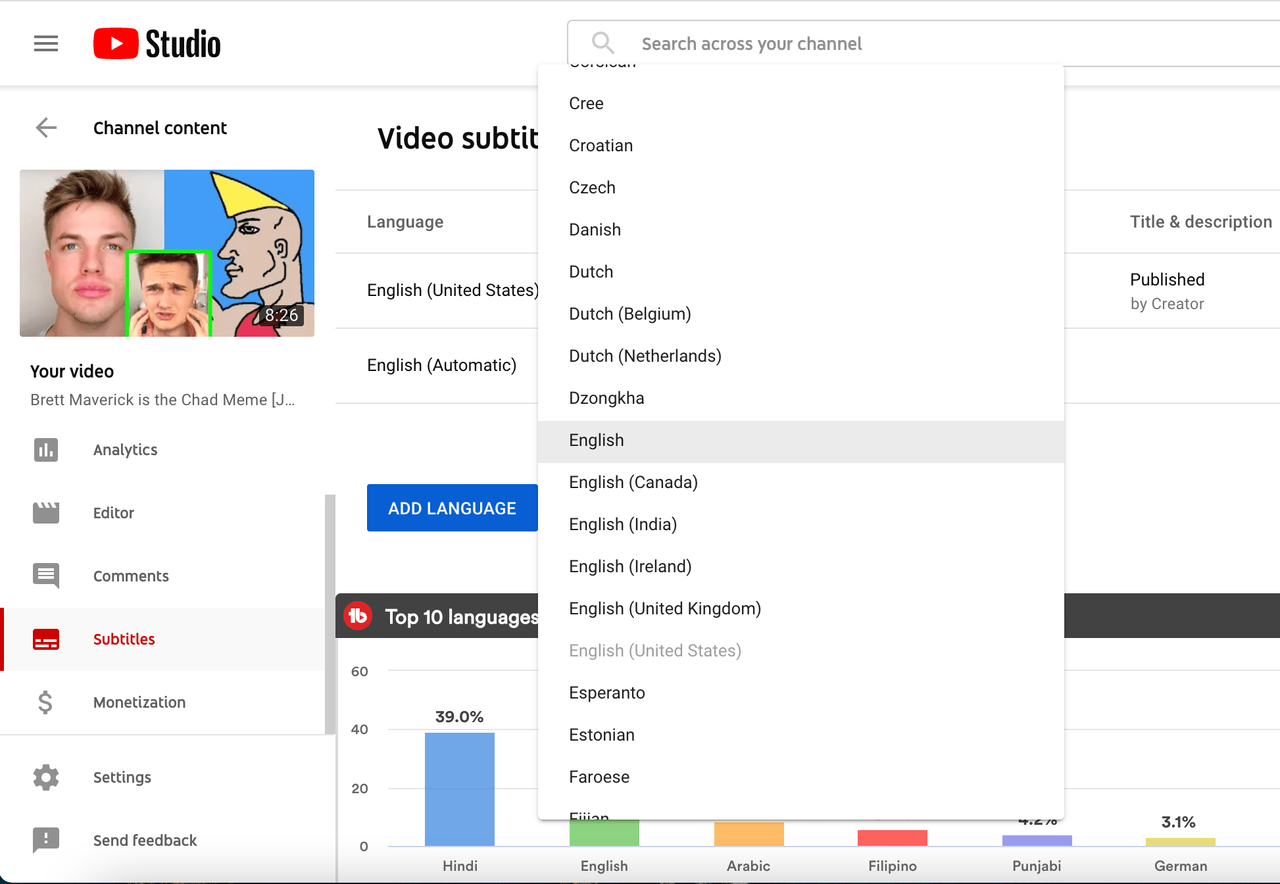Click the Send feedback exclamation icon
This screenshot has height=884, width=1280.
(46, 840)
